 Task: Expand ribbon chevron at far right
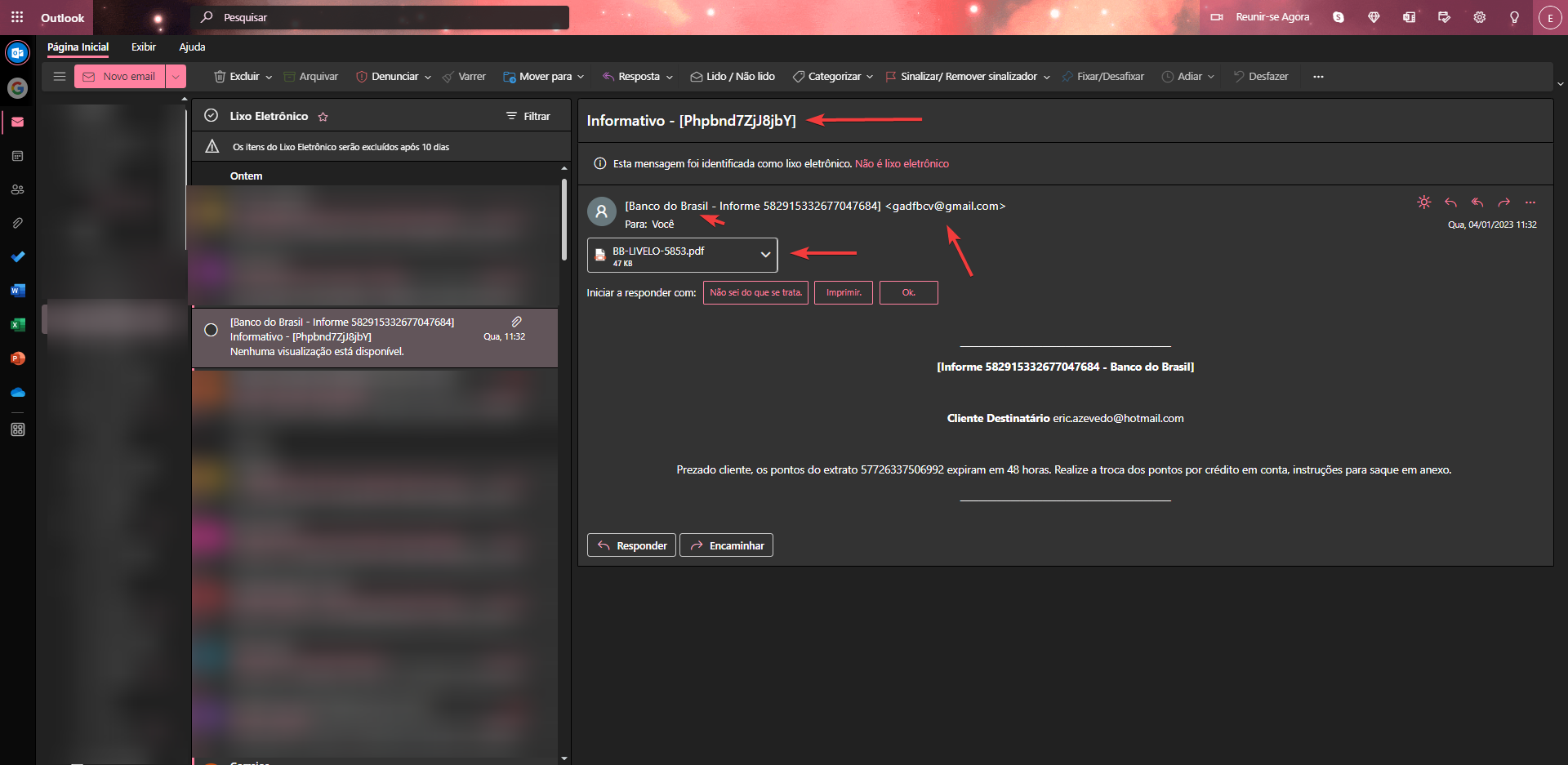click(x=1560, y=83)
